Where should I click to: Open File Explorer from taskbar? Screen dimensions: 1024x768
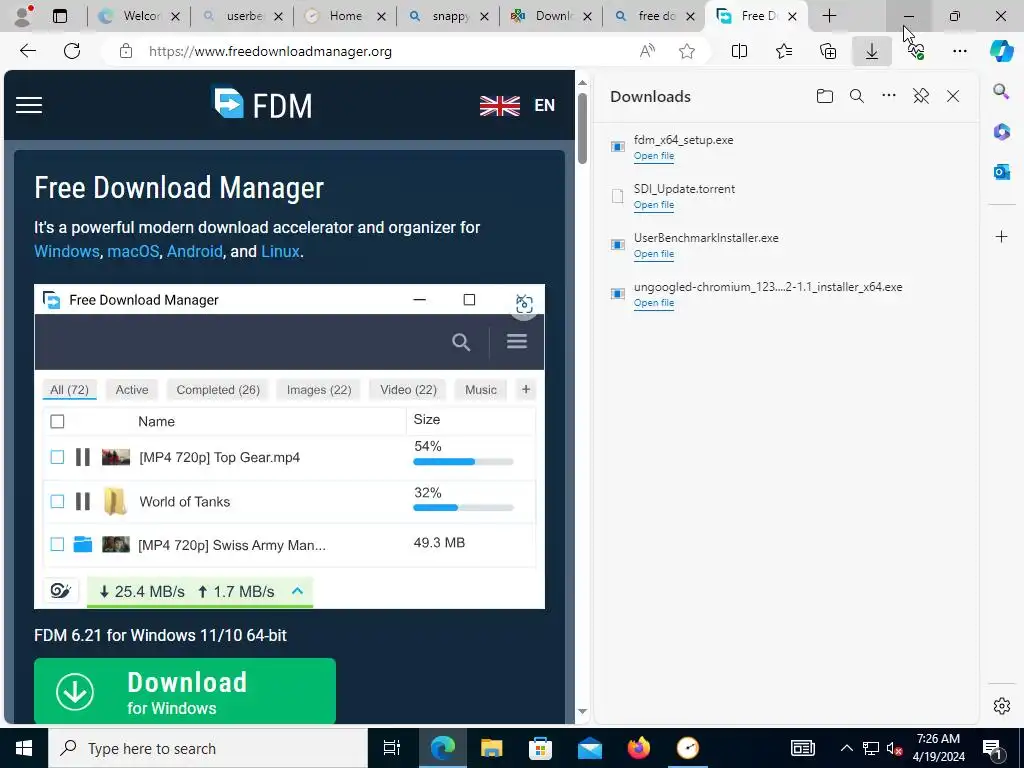pos(491,748)
